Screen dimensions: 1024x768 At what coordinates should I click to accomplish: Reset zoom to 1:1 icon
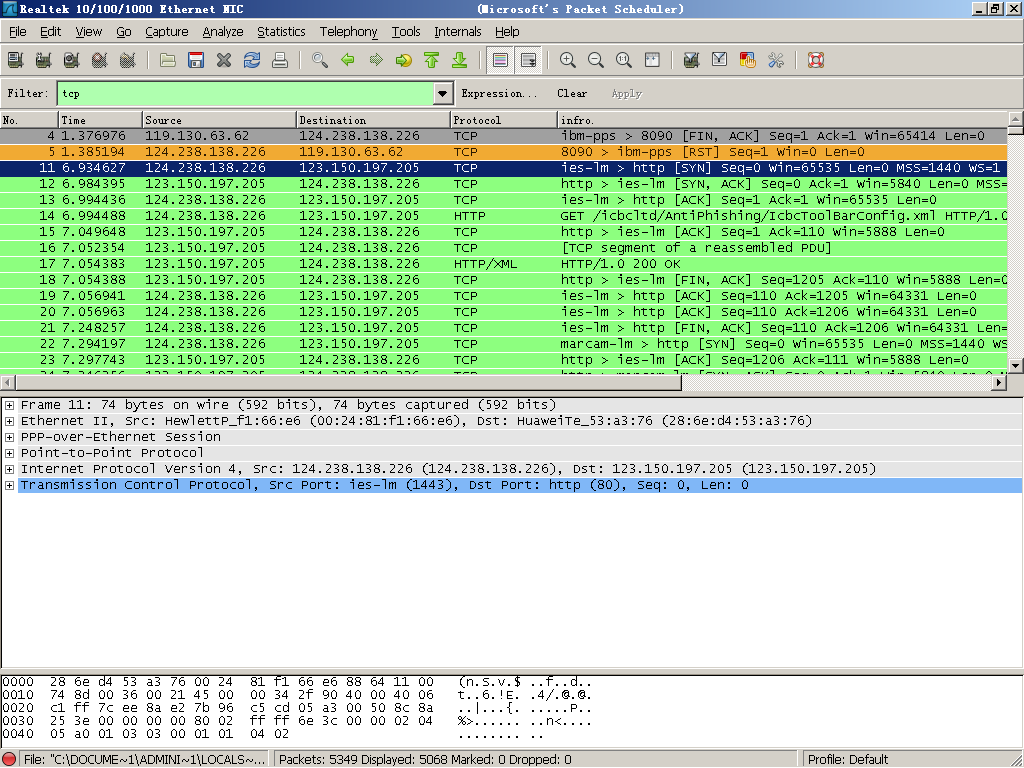(624, 61)
